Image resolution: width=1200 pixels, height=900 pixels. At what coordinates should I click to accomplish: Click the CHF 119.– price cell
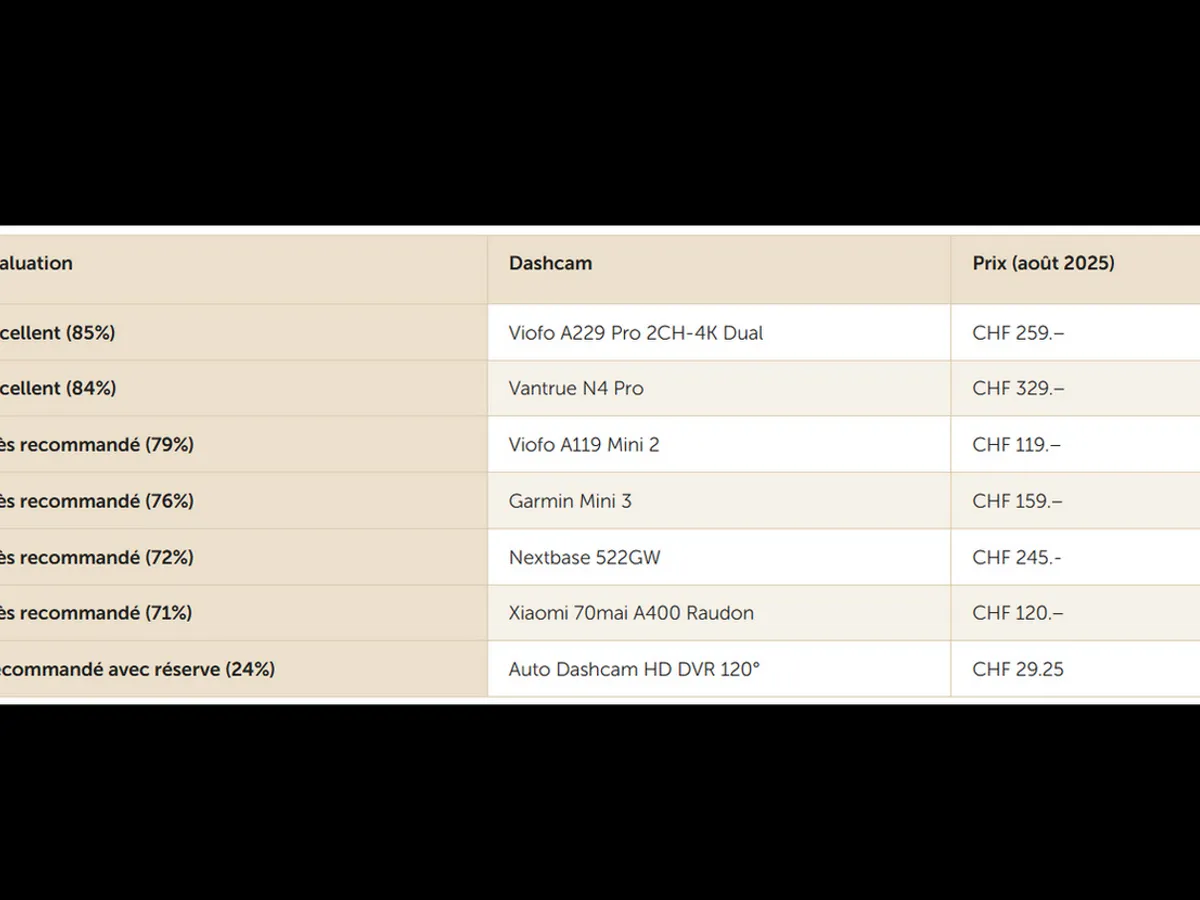[1016, 445]
